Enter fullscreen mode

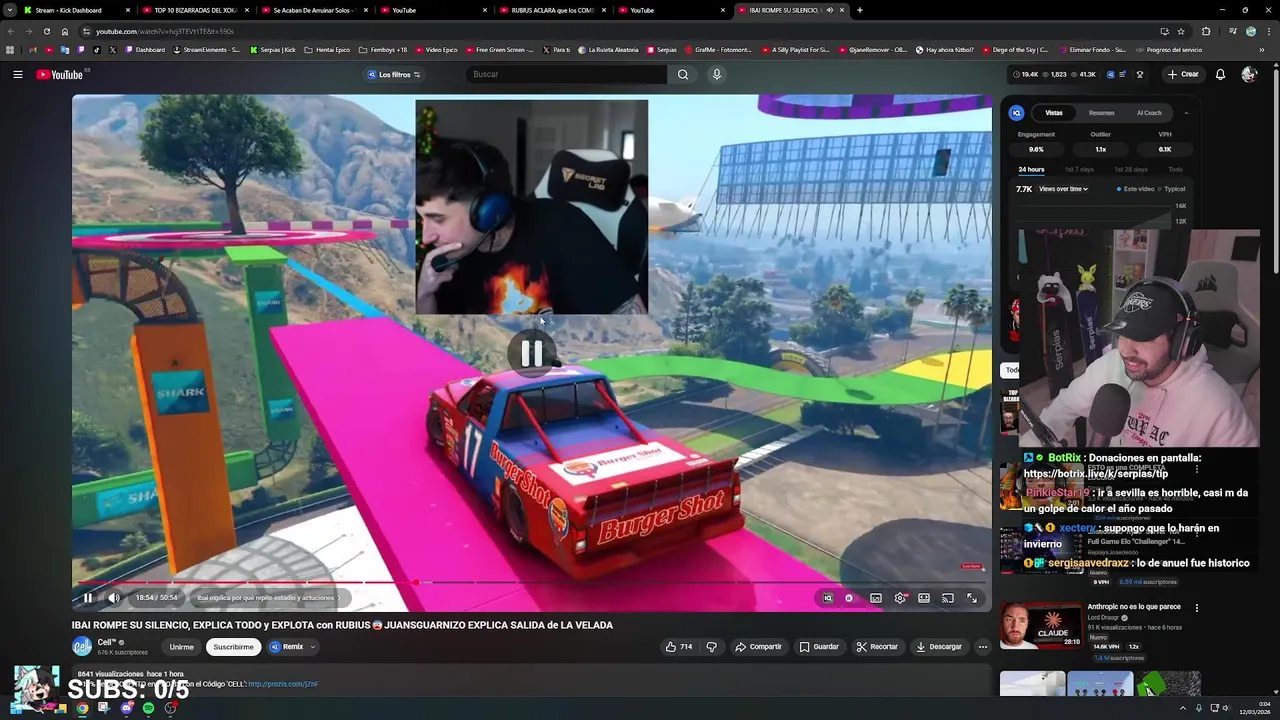(x=972, y=598)
